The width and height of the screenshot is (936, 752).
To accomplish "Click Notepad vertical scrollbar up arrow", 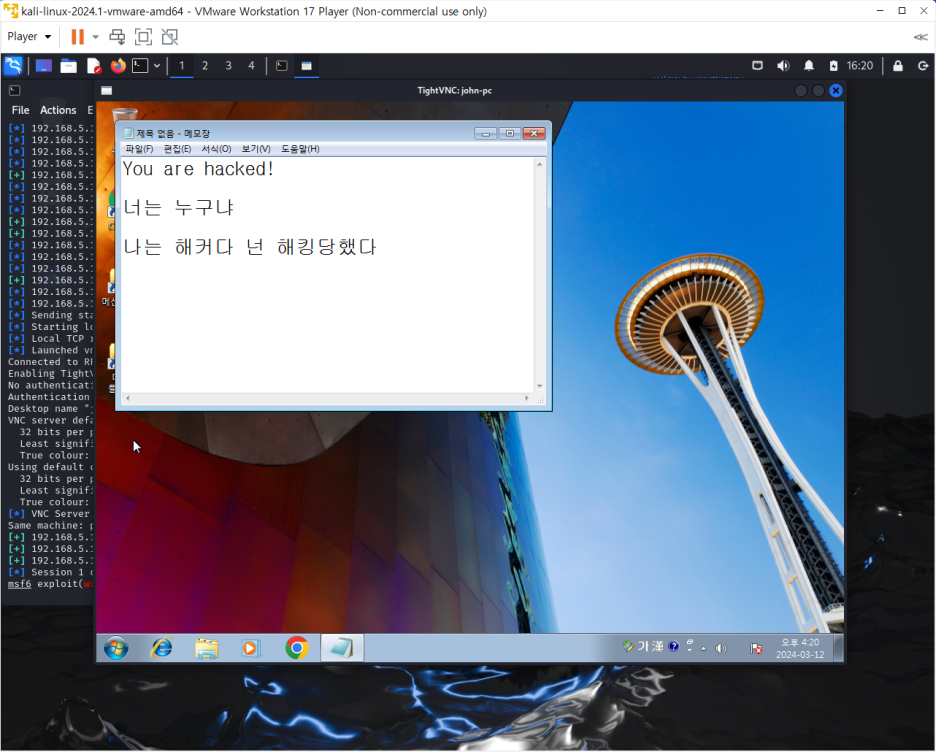I will pyautogui.click(x=540, y=164).
